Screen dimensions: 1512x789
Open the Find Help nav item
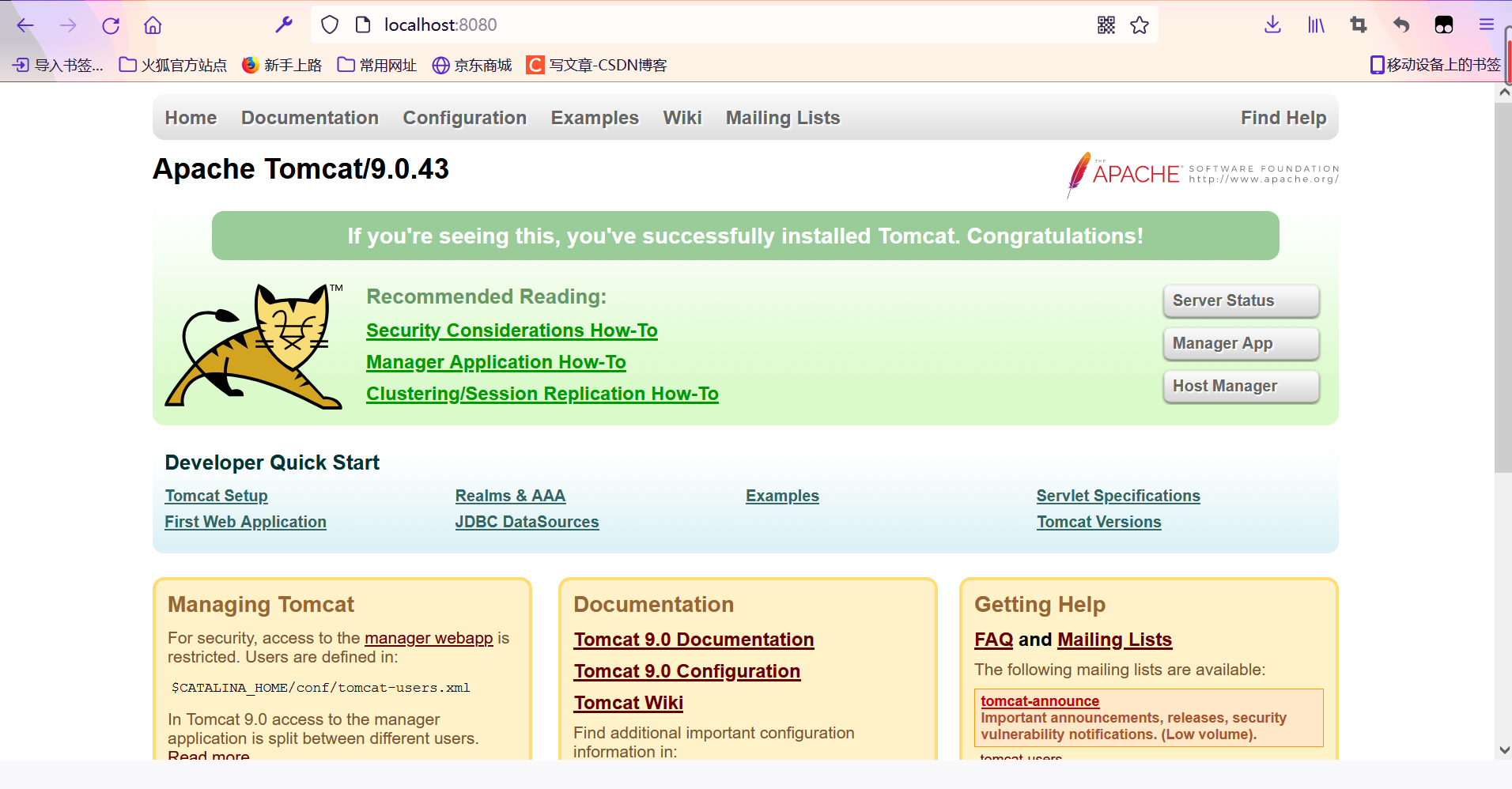click(1283, 118)
